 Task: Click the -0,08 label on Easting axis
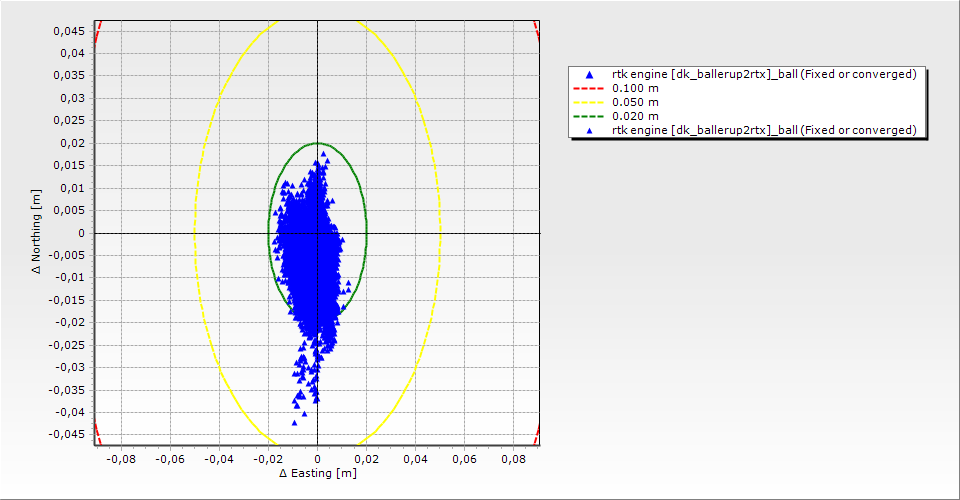(x=121, y=459)
